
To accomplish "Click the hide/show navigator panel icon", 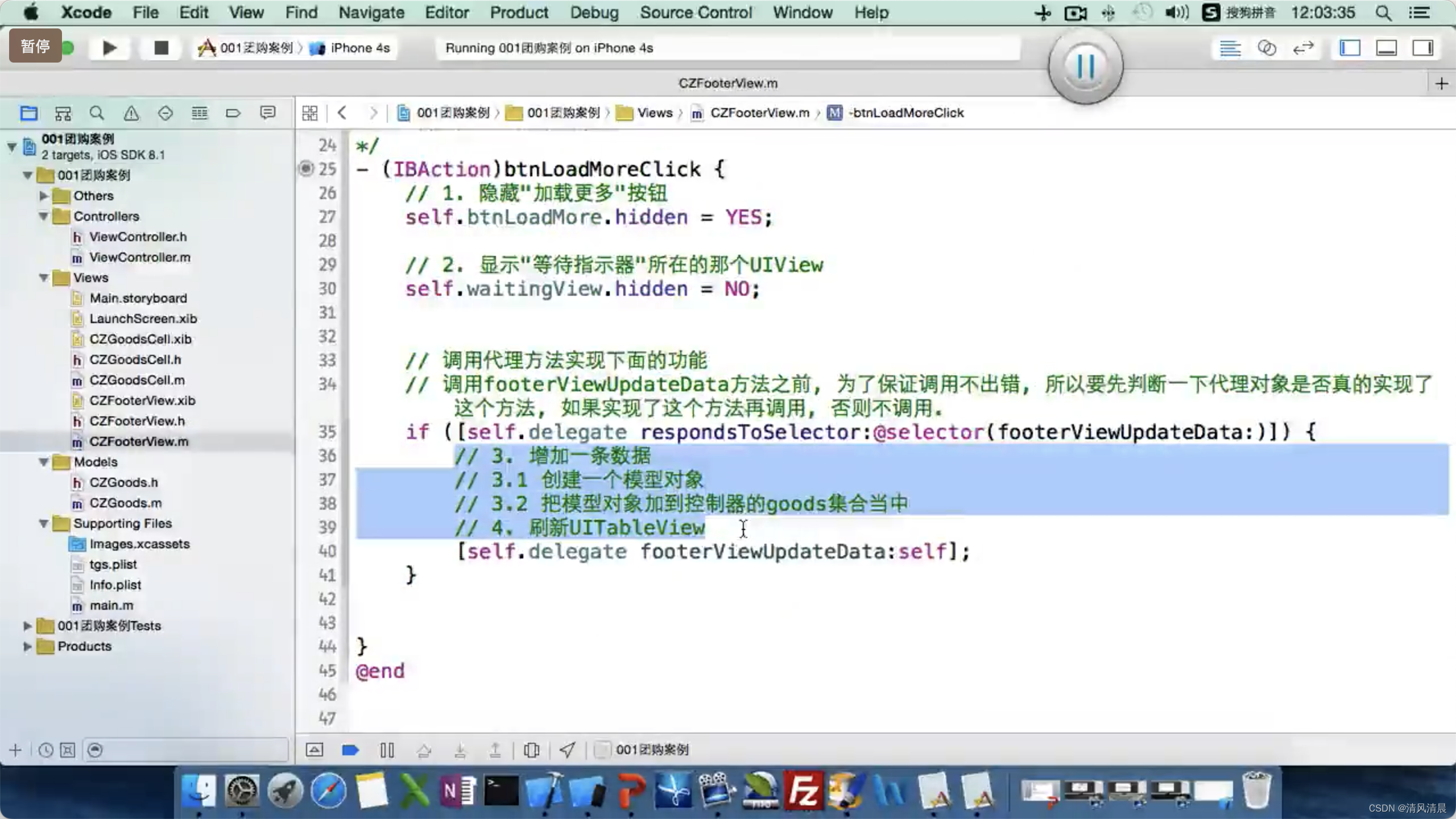I will 1350,47.
